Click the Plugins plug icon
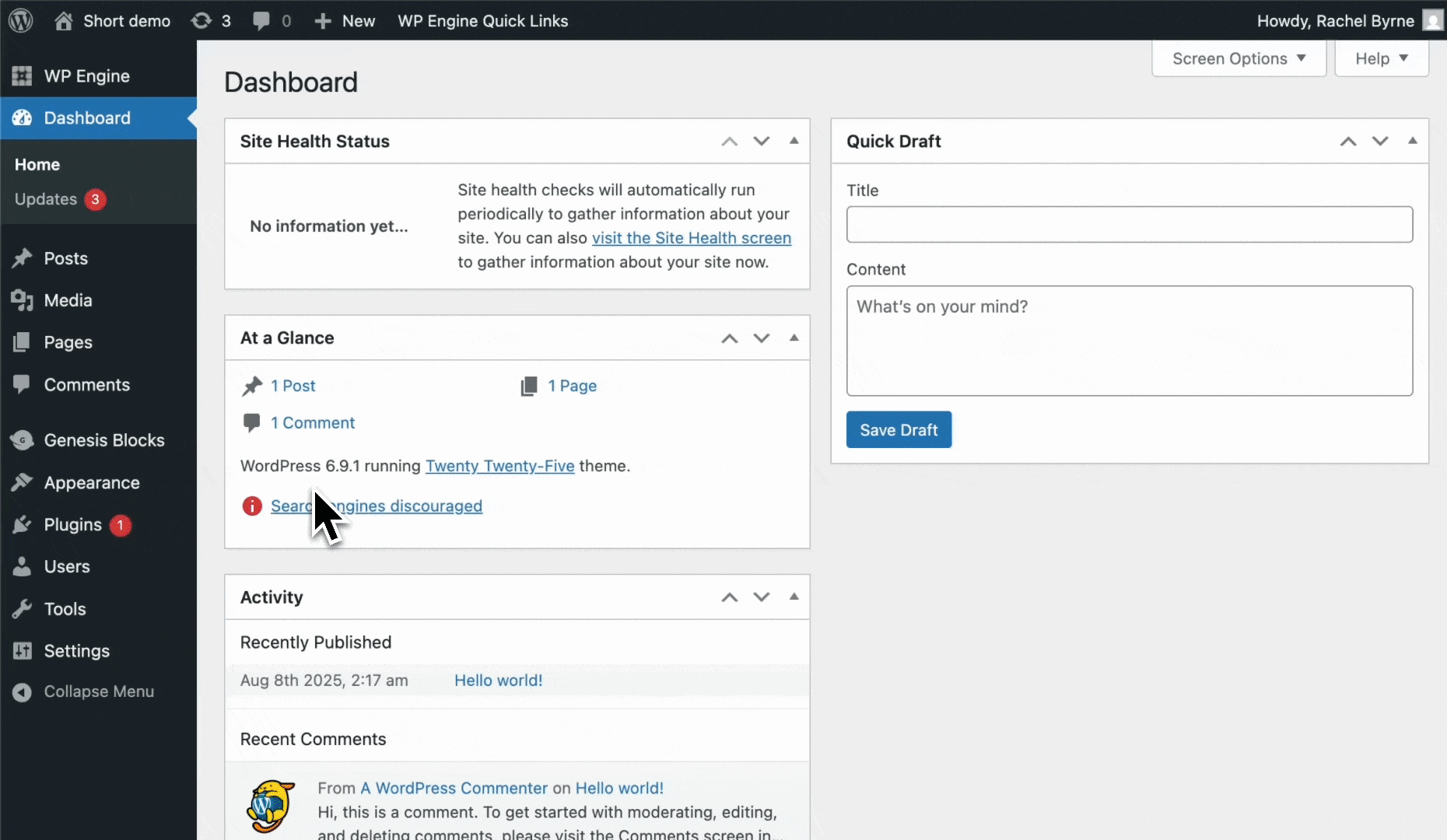This screenshot has height=840, width=1447. 23,525
